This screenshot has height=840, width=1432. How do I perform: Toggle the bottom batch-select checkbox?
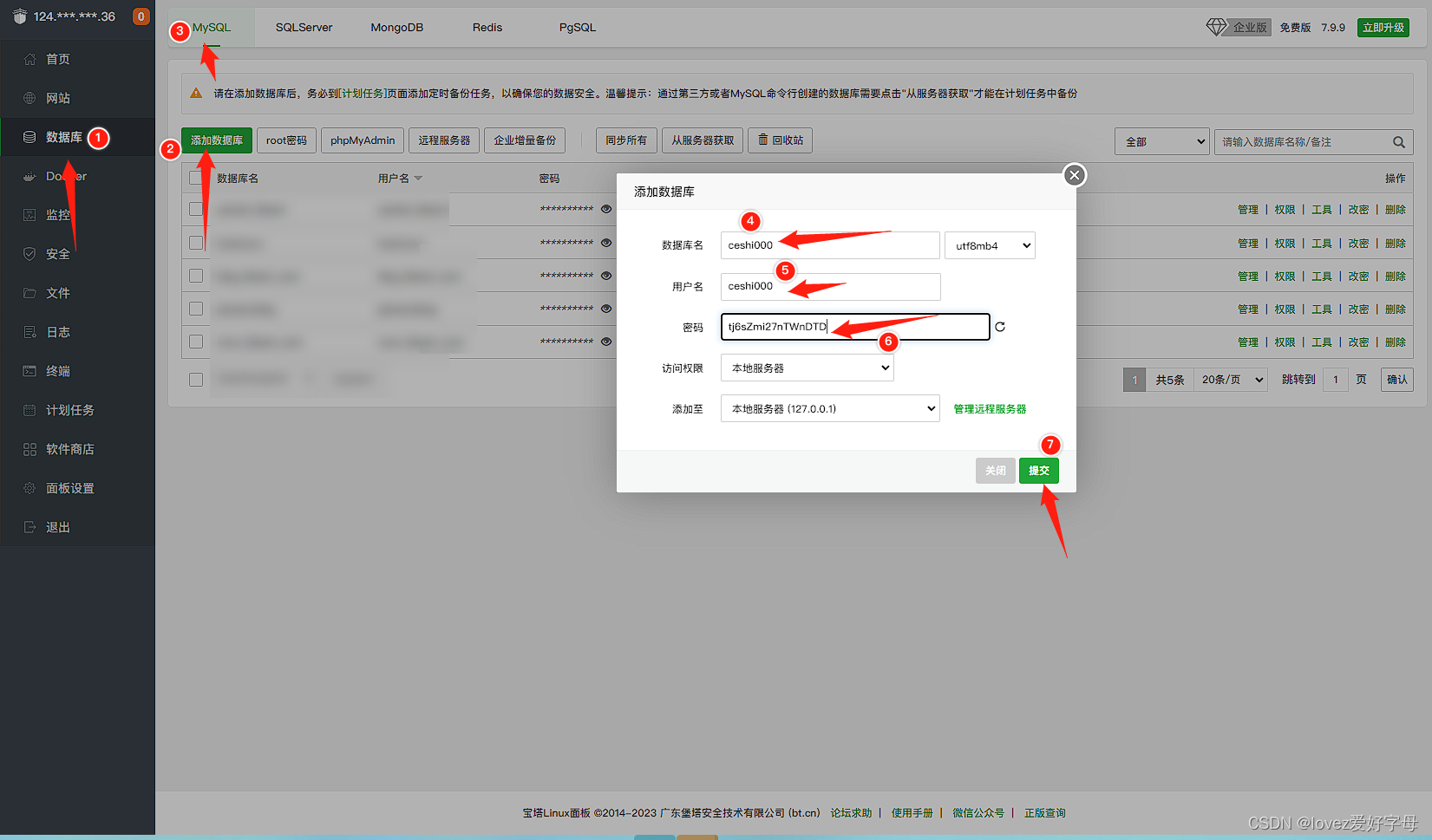196,380
